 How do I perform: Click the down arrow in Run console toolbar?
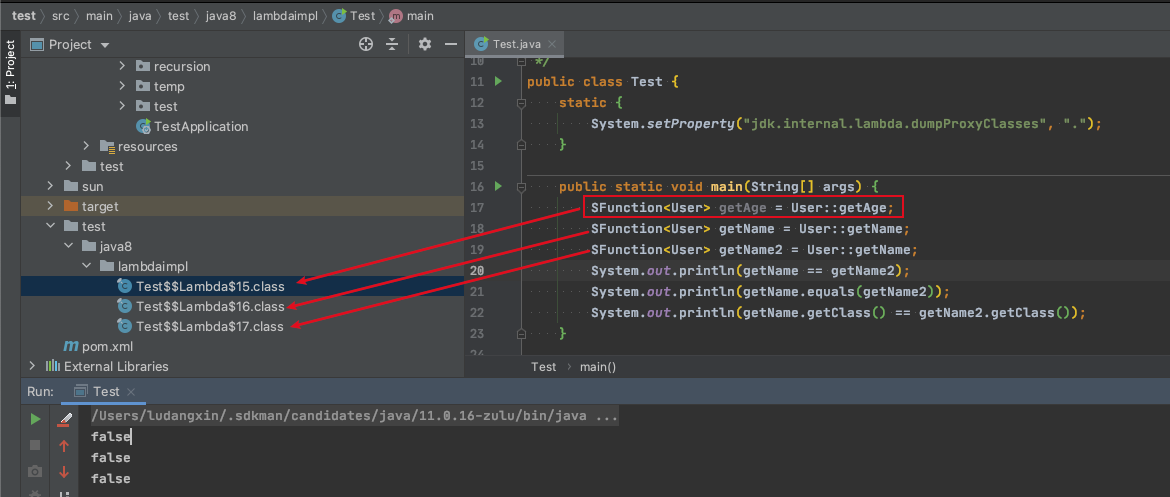(64, 472)
